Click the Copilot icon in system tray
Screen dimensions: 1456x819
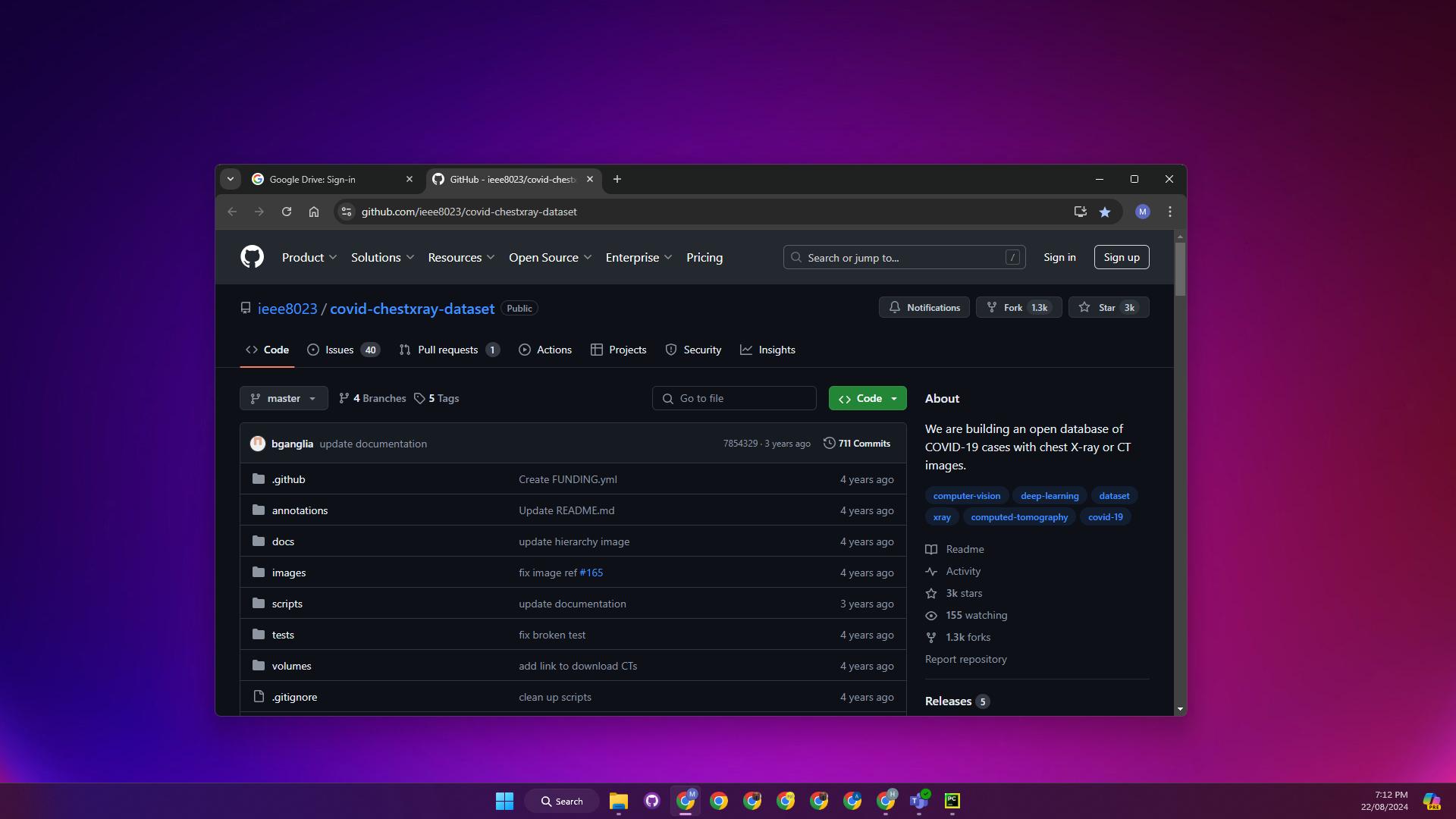[1432, 801]
